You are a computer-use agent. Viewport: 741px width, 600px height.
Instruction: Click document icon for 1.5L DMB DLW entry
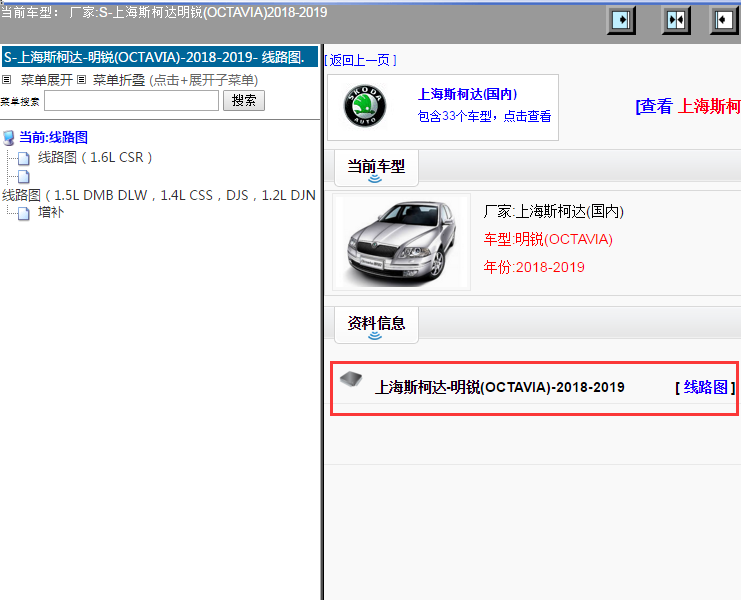click(24, 177)
